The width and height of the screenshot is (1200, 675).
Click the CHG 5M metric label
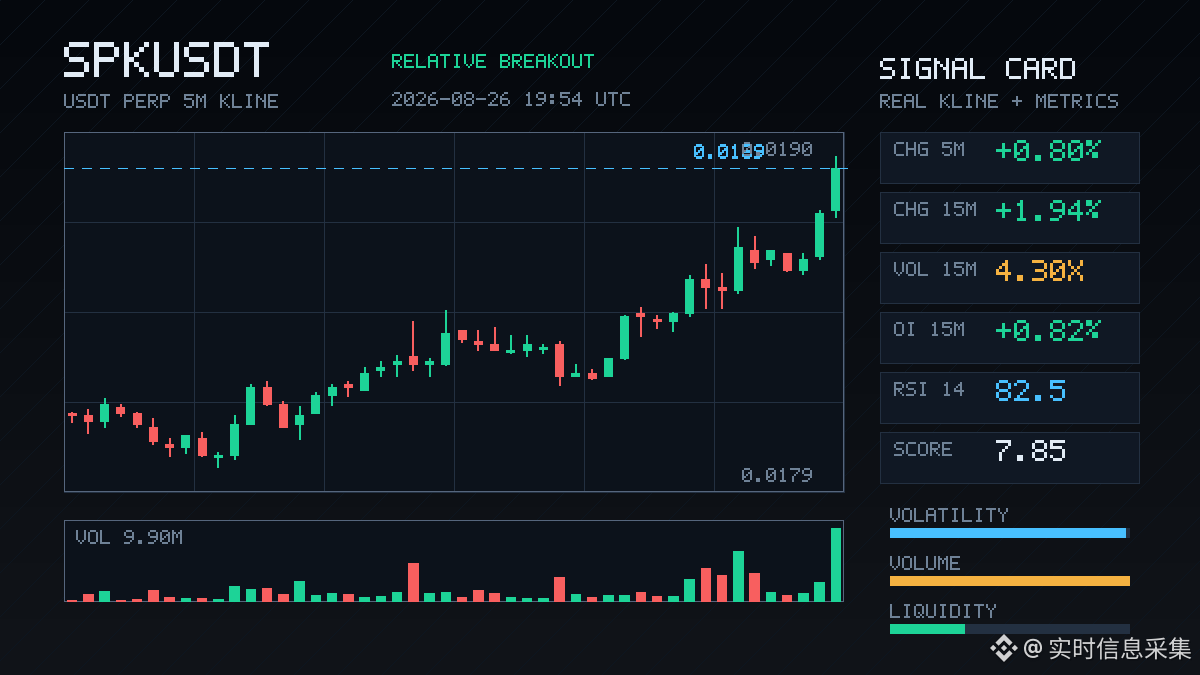(x=929, y=150)
